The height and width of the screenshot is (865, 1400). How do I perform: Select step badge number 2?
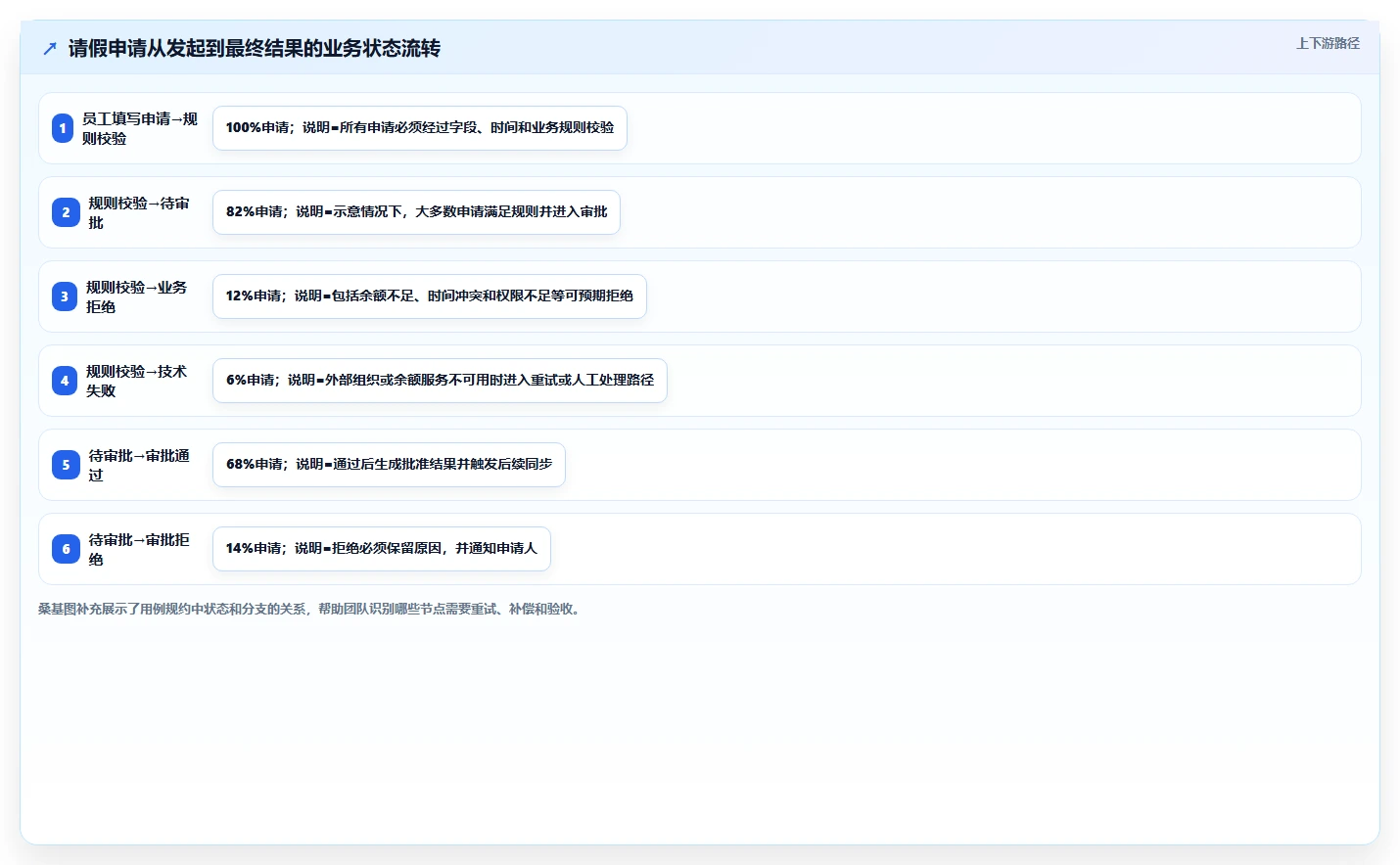point(66,212)
